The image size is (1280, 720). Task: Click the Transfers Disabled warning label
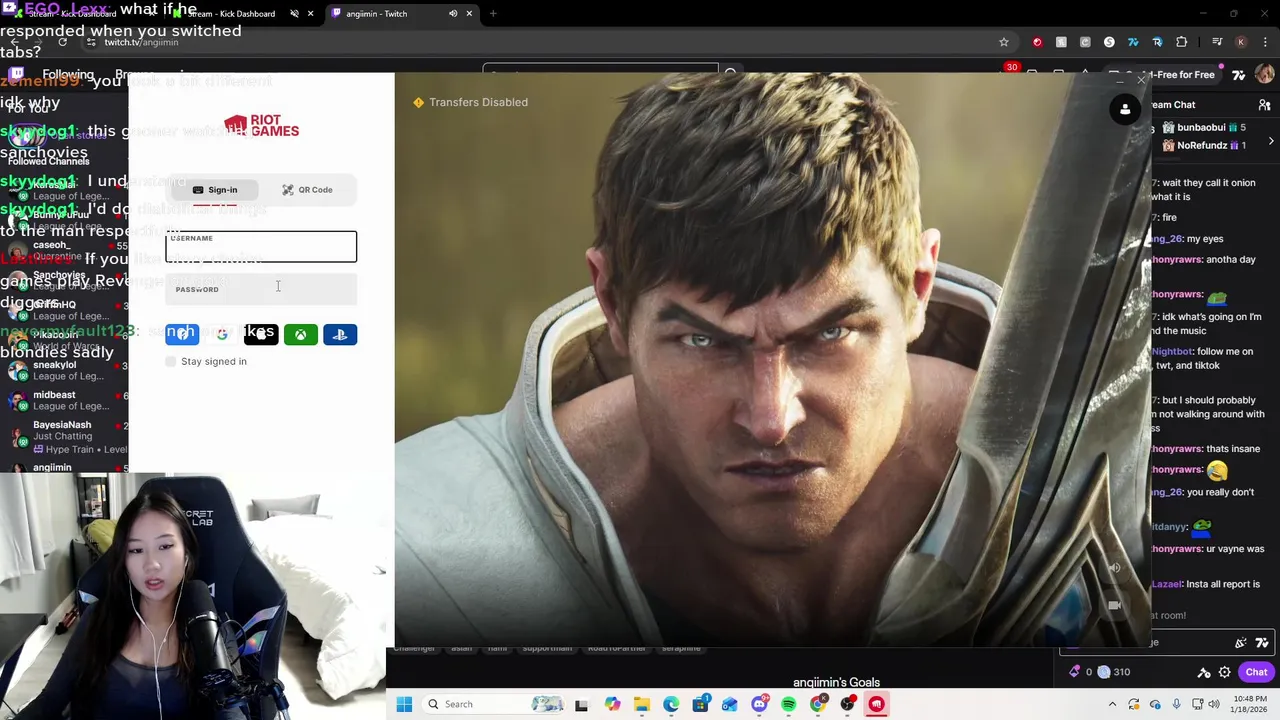pos(471,102)
